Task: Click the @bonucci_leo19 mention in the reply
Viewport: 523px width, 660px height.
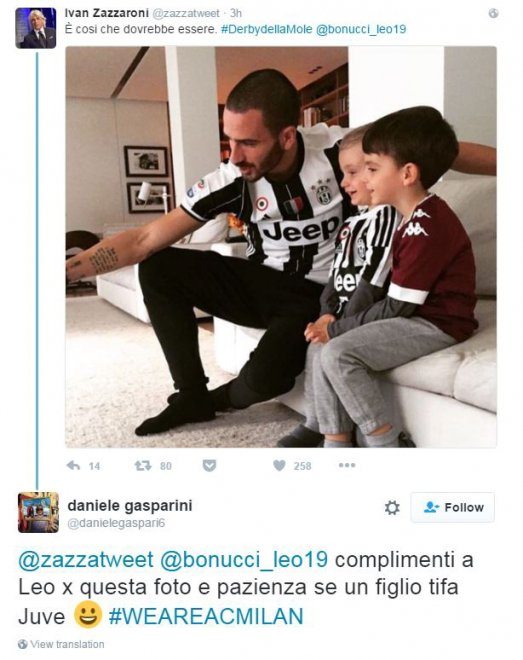Action: [244, 560]
